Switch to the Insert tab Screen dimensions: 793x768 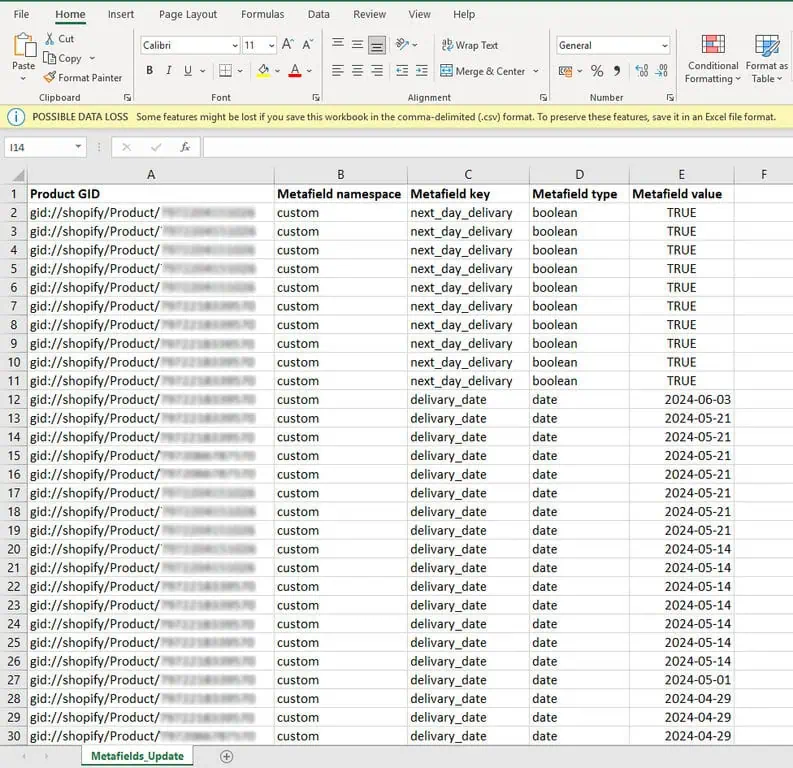tap(121, 14)
